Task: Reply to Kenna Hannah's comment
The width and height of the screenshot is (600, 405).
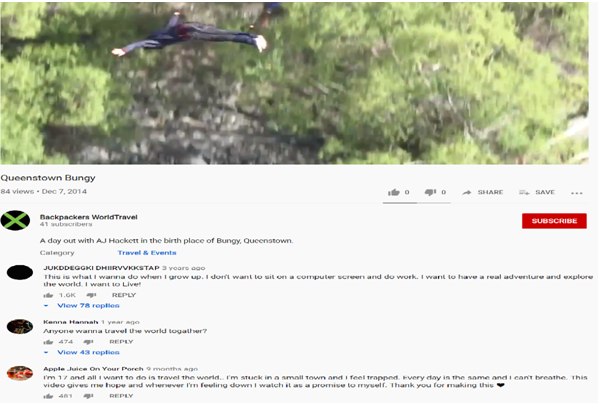Action: click(x=121, y=341)
